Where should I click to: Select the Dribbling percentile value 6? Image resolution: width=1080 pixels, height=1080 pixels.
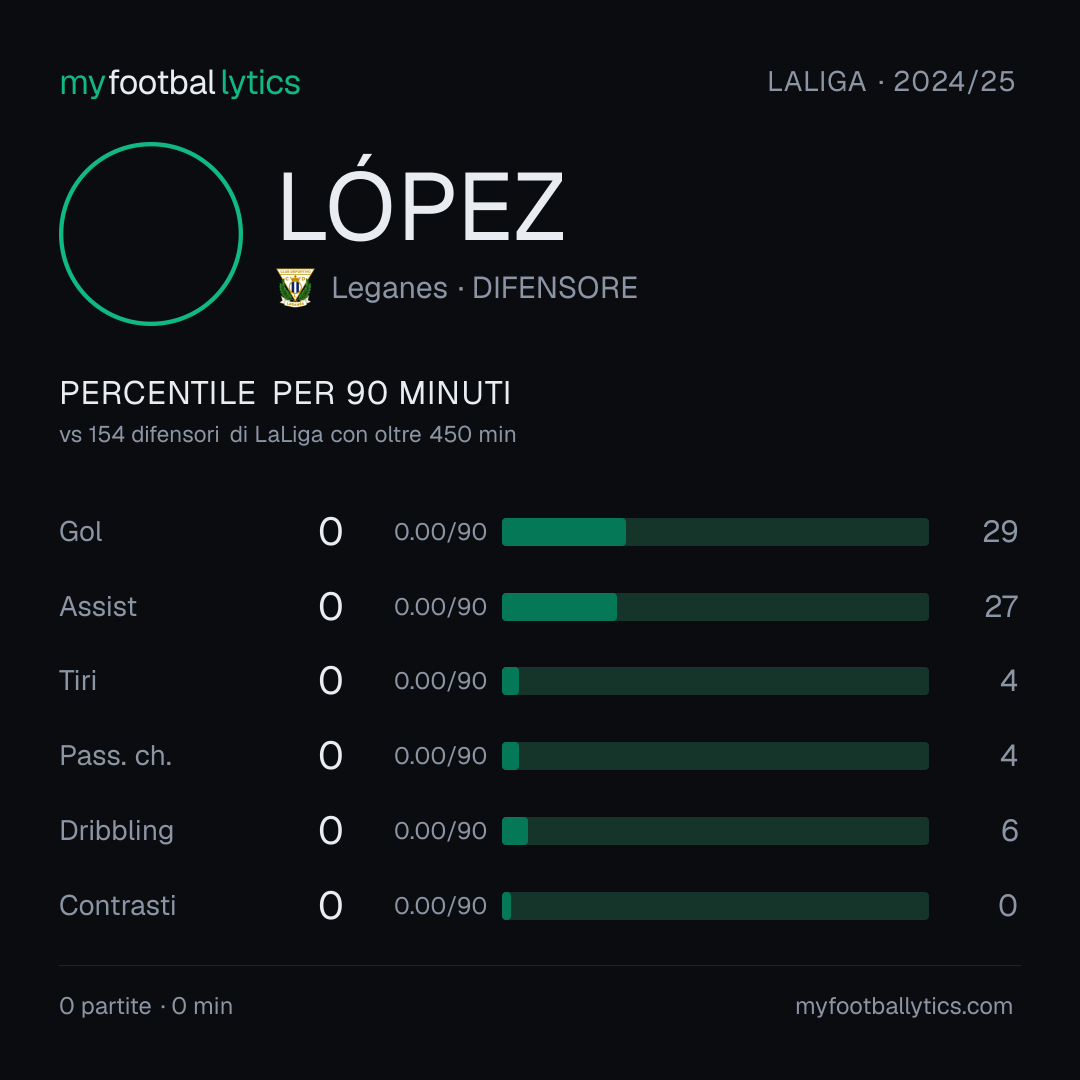click(1010, 831)
